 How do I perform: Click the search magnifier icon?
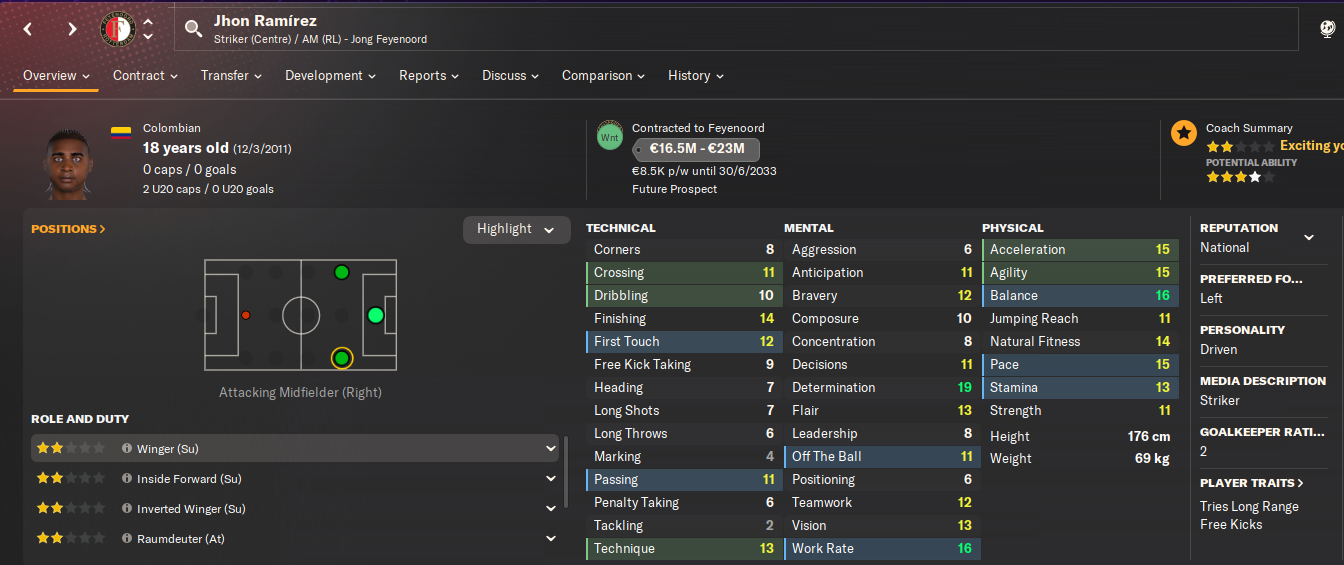tap(194, 29)
